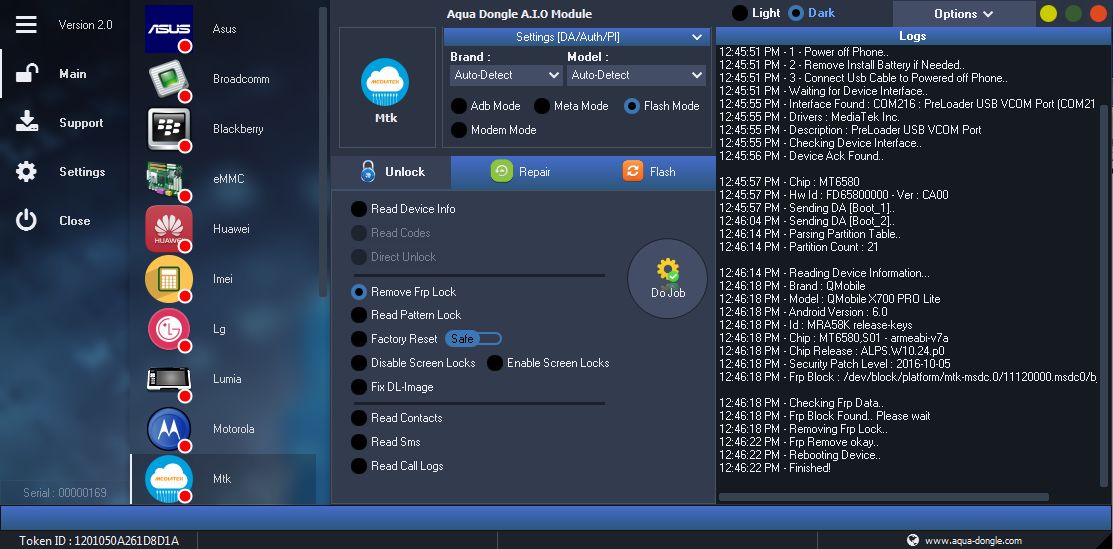Screen dimensions: 1113x549
Task: Select Disable Screen Locks option
Action: pyautogui.click(x=359, y=363)
